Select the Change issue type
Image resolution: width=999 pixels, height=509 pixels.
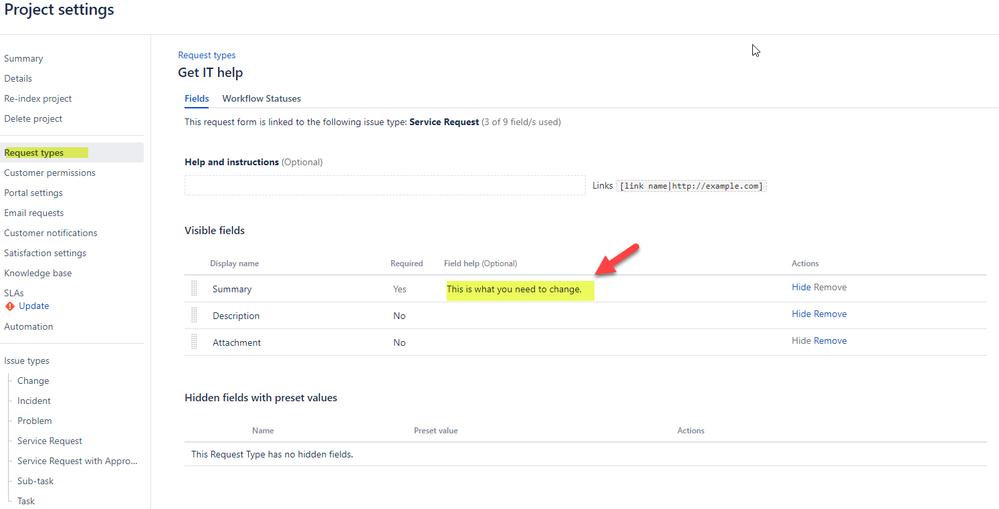point(33,380)
